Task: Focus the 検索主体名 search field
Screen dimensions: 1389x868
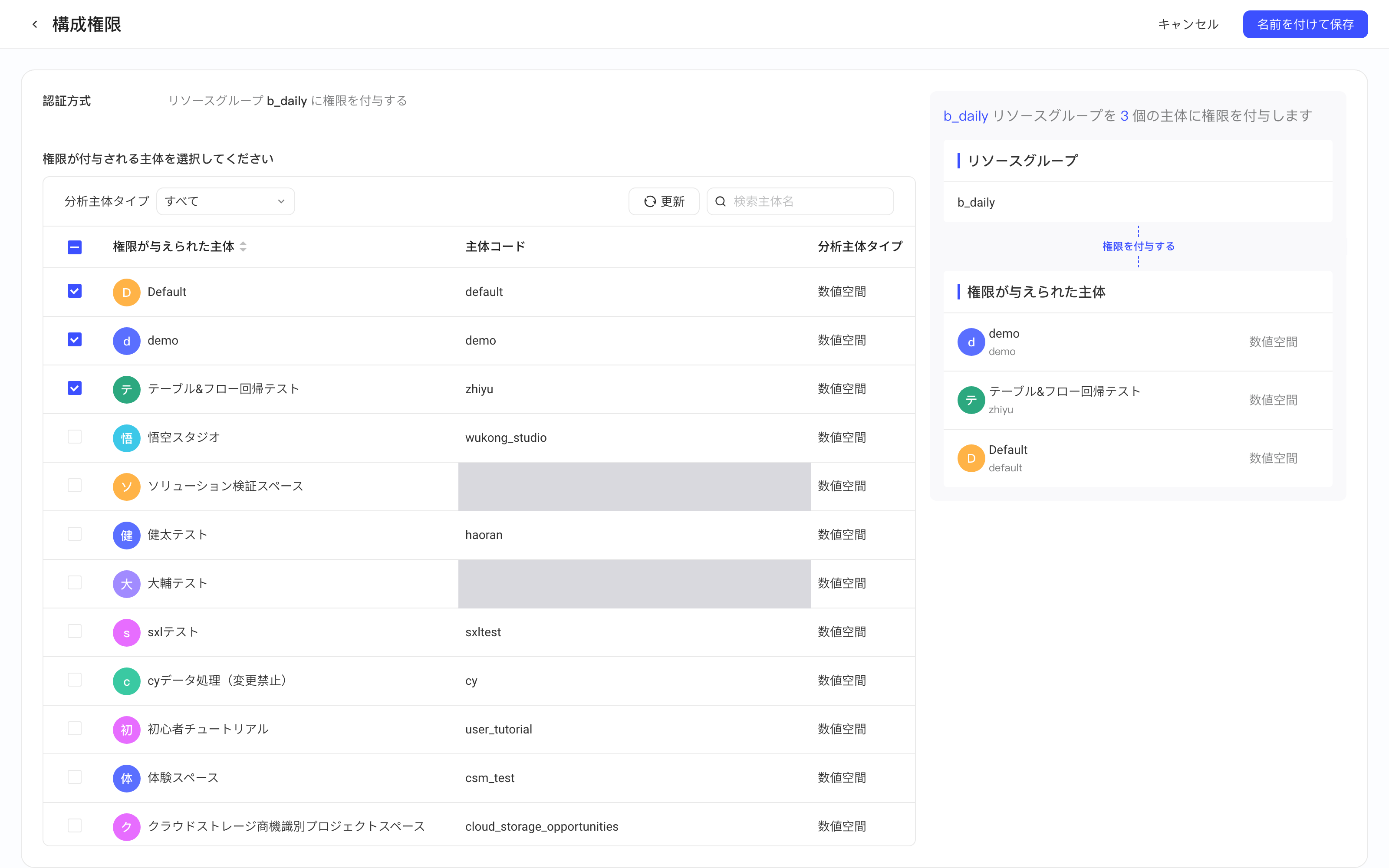Action: pyautogui.click(x=800, y=201)
